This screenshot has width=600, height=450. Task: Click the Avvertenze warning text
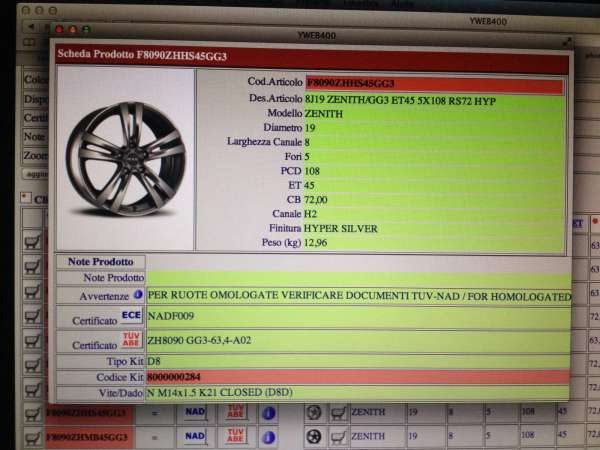359,295
